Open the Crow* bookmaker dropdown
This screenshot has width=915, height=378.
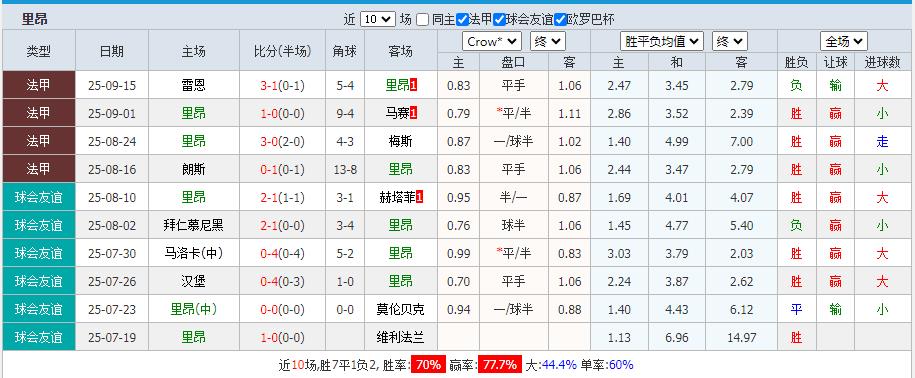491,41
